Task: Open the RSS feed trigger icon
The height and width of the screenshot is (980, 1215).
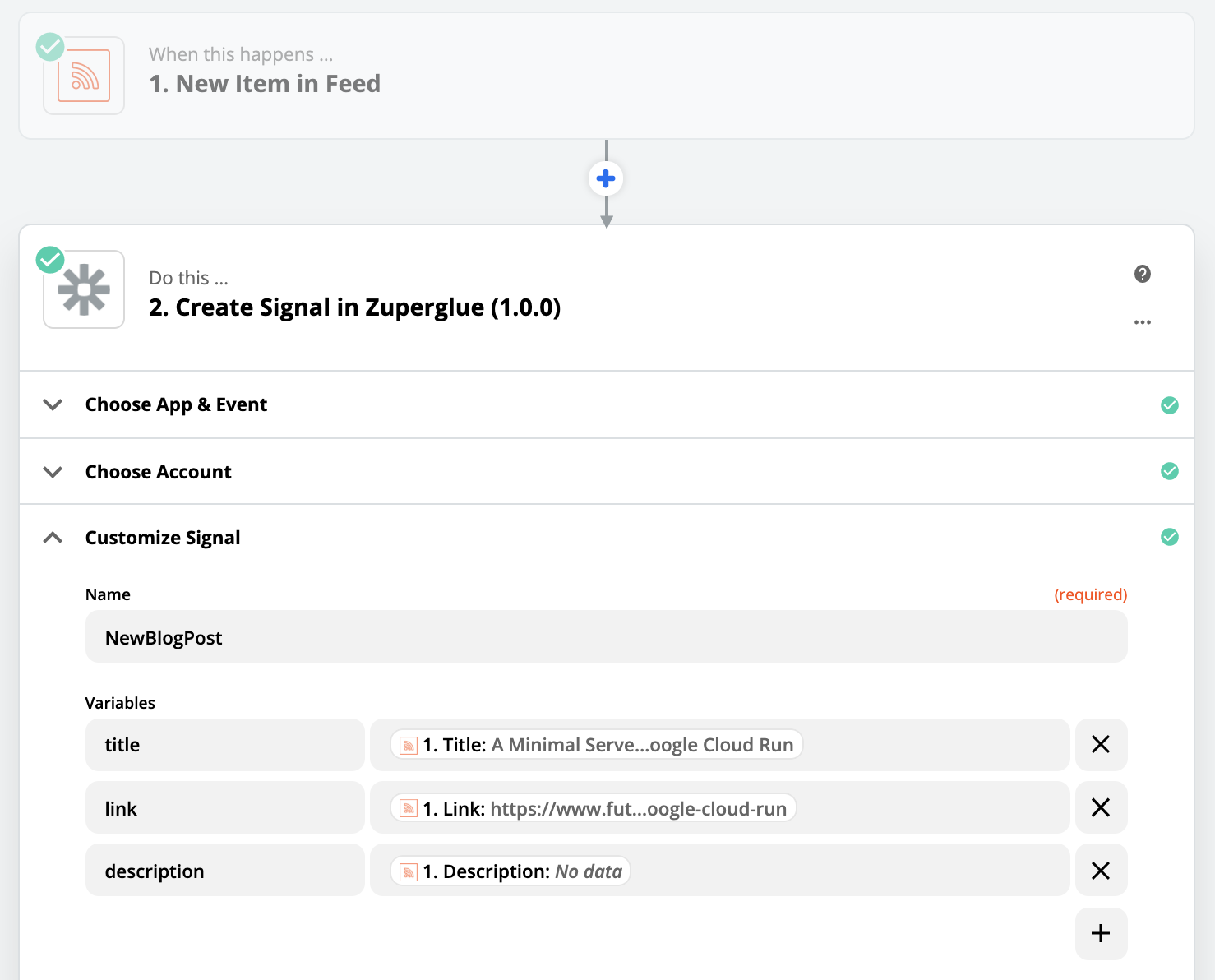Action: tap(84, 76)
